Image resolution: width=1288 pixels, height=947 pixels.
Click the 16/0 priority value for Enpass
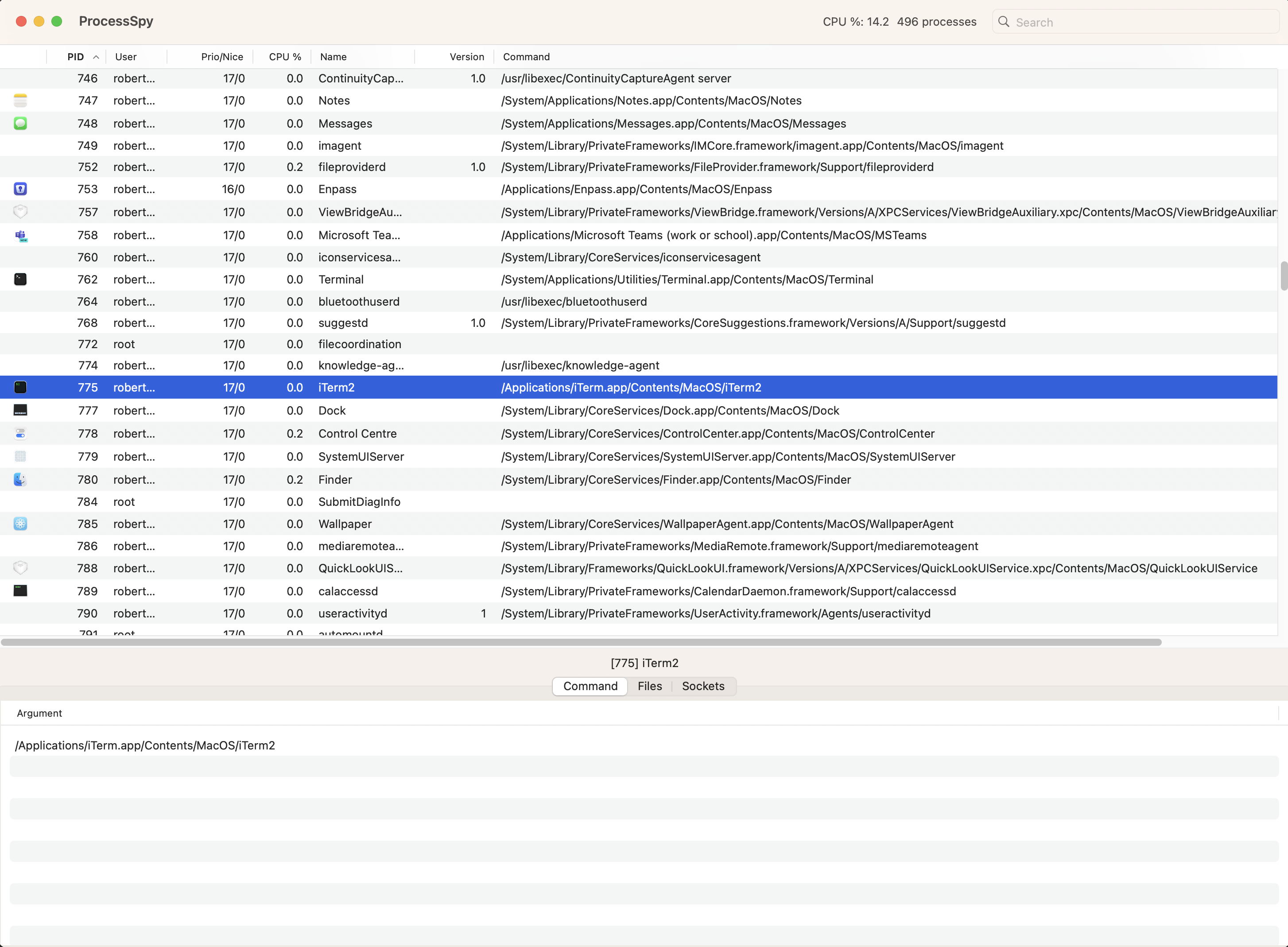pyautogui.click(x=233, y=189)
